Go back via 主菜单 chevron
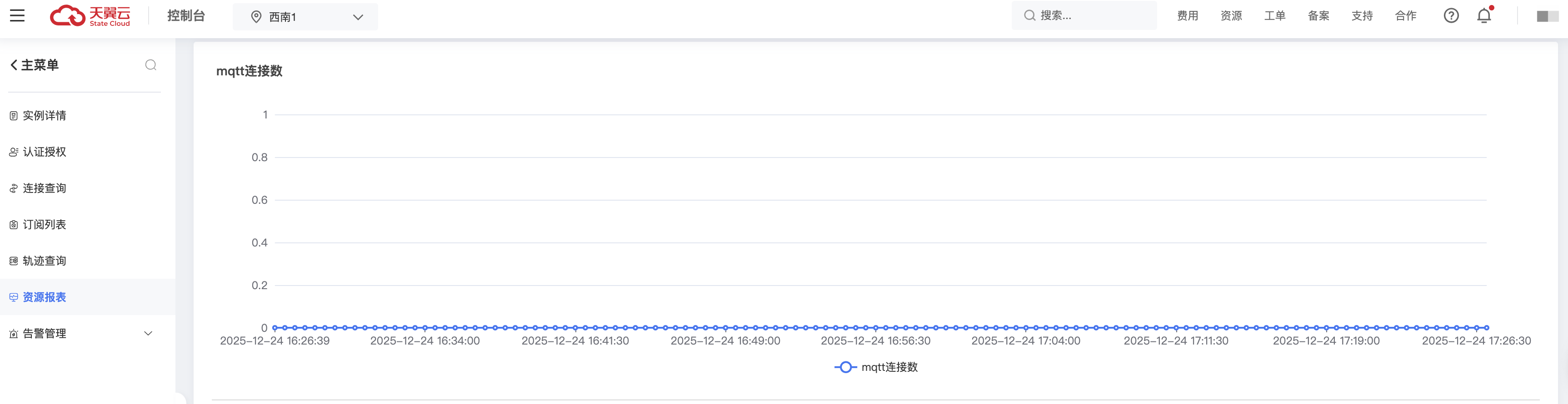The image size is (1568, 404). click(14, 65)
